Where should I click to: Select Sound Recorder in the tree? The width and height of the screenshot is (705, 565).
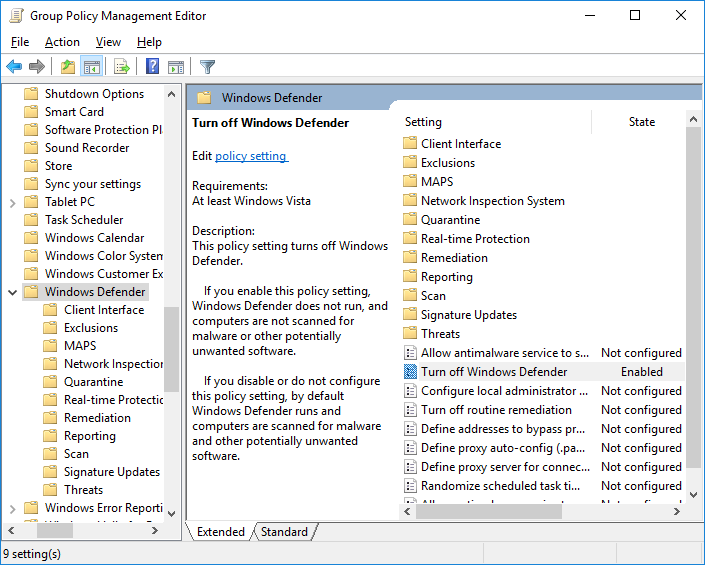(87, 147)
